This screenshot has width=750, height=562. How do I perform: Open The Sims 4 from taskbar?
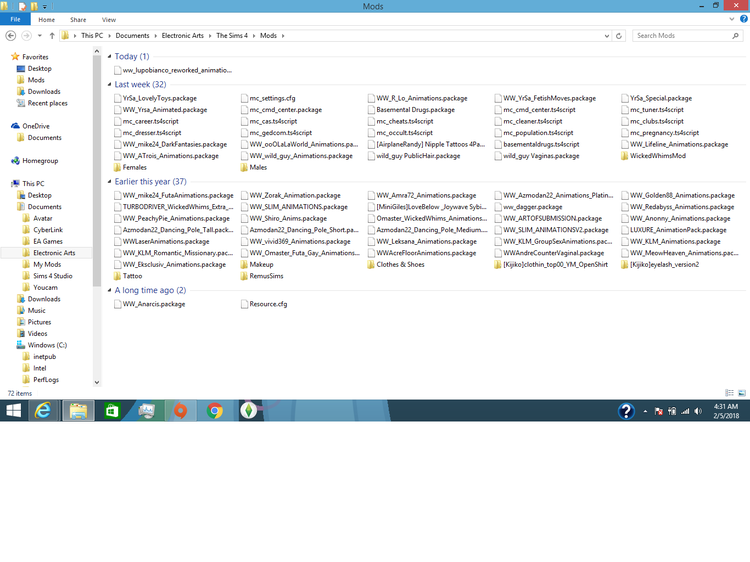[249, 411]
